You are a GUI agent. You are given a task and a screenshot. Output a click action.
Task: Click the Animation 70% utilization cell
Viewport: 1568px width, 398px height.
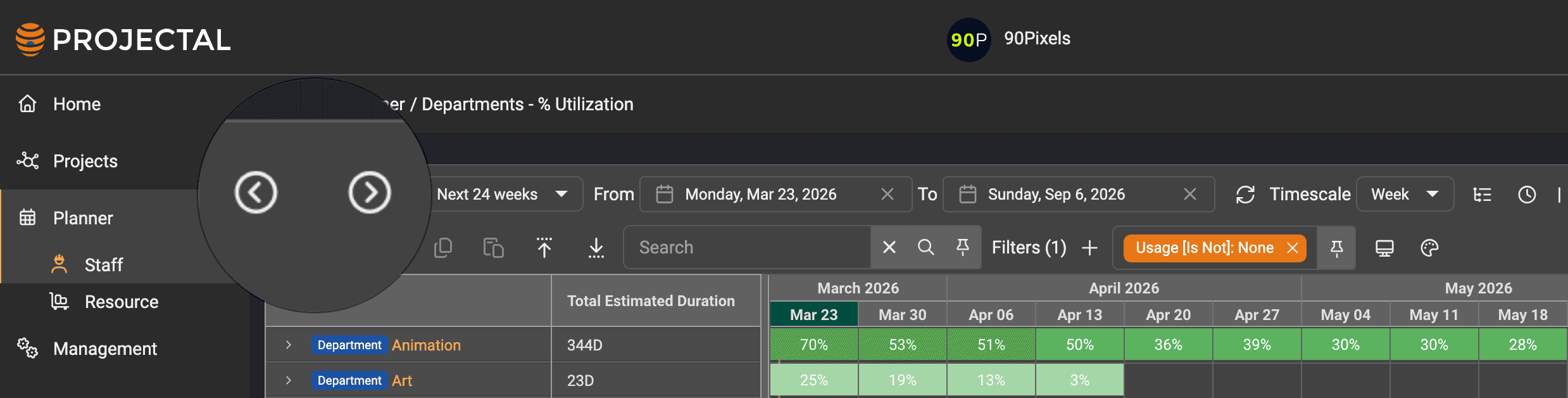click(x=813, y=345)
